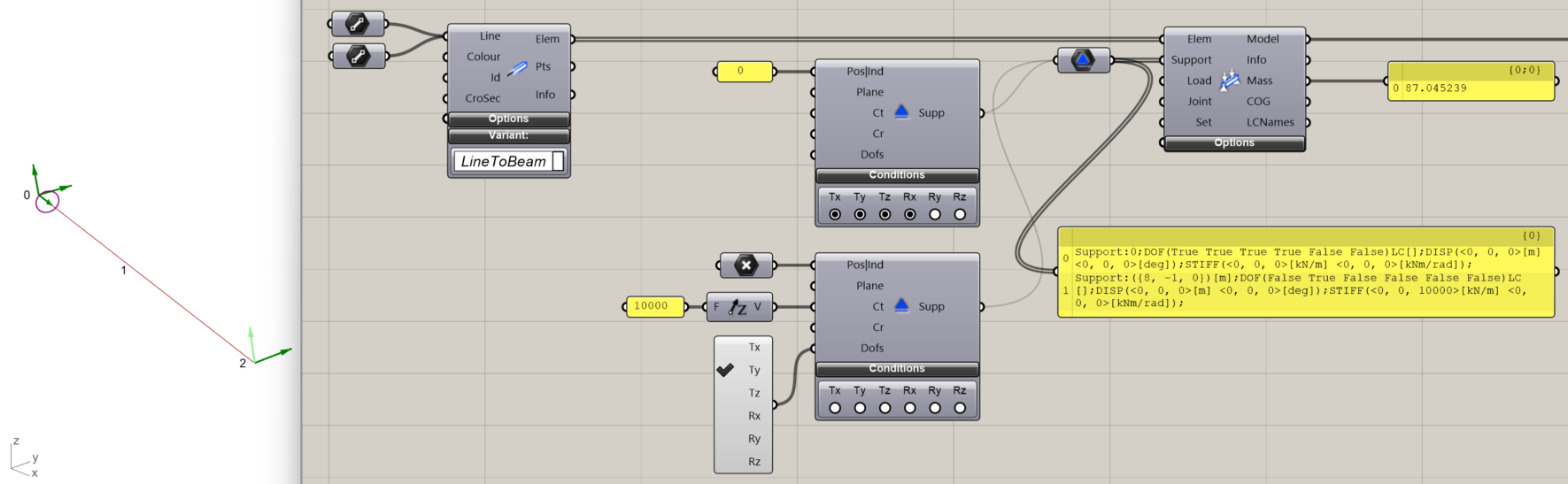
Task: Click the lower wrench parameter component
Action: (358, 57)
